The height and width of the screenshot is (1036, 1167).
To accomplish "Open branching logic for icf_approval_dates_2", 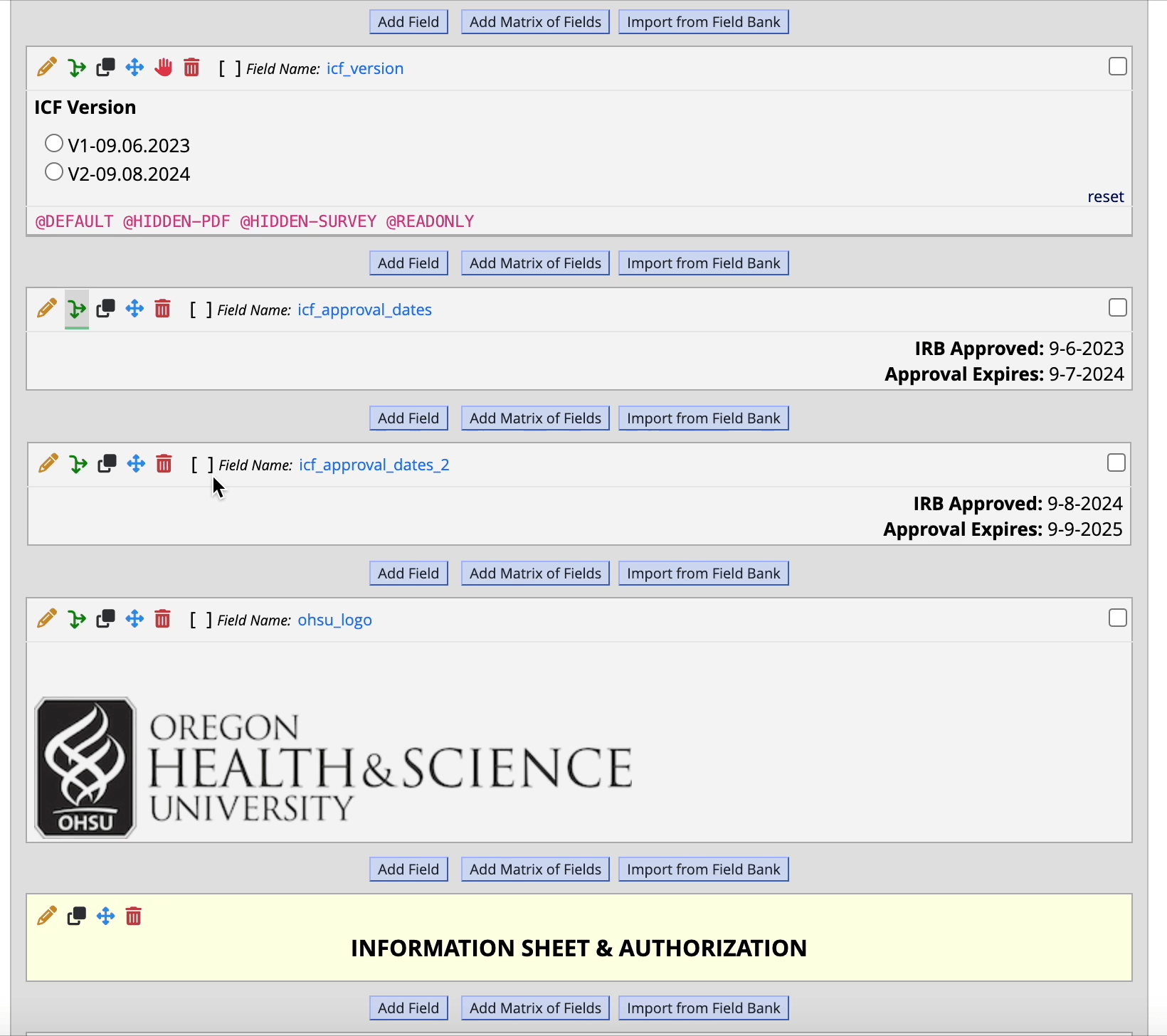I will point(78,464).
